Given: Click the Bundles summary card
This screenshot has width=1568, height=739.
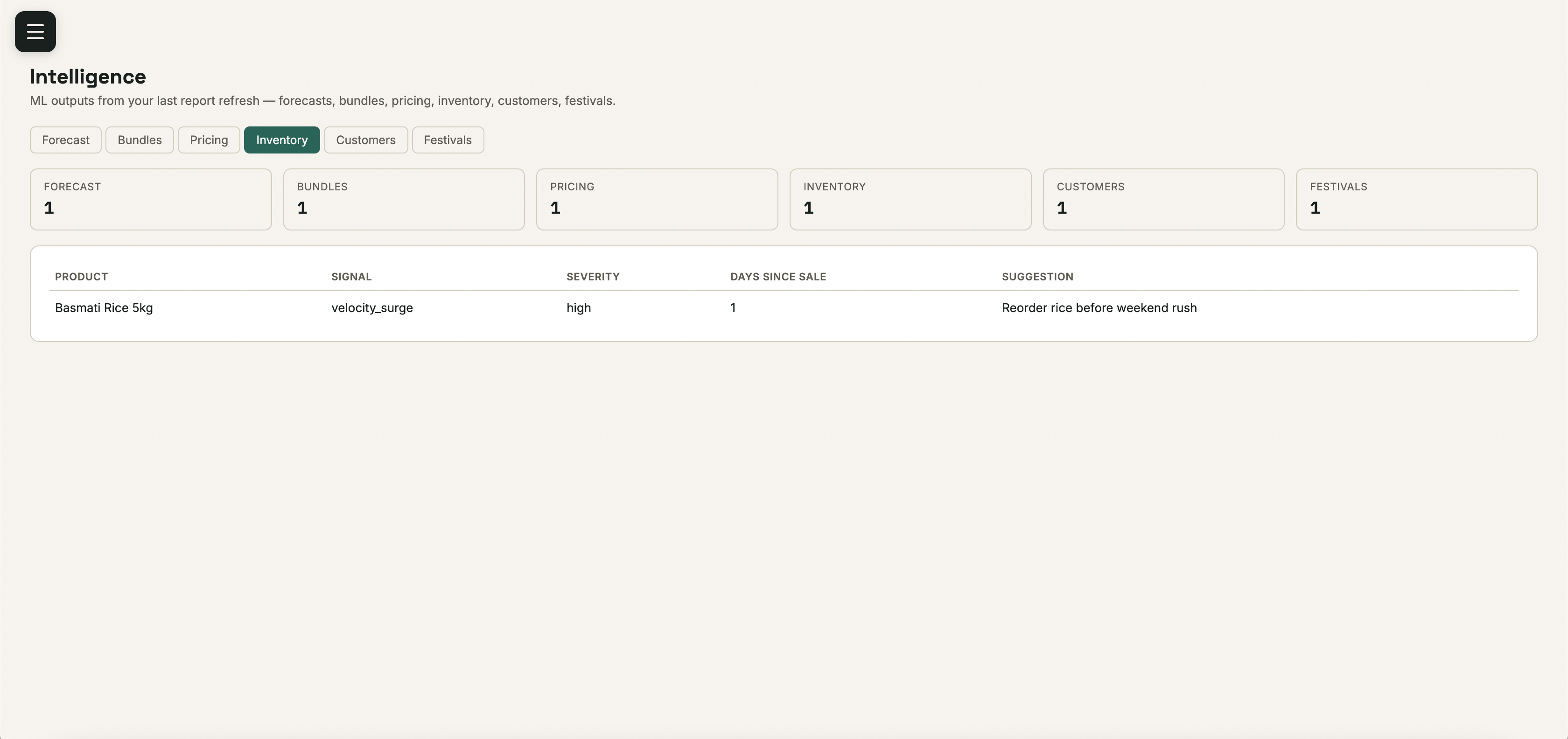Looking at the screenshot, I should (x=404, y=200).
